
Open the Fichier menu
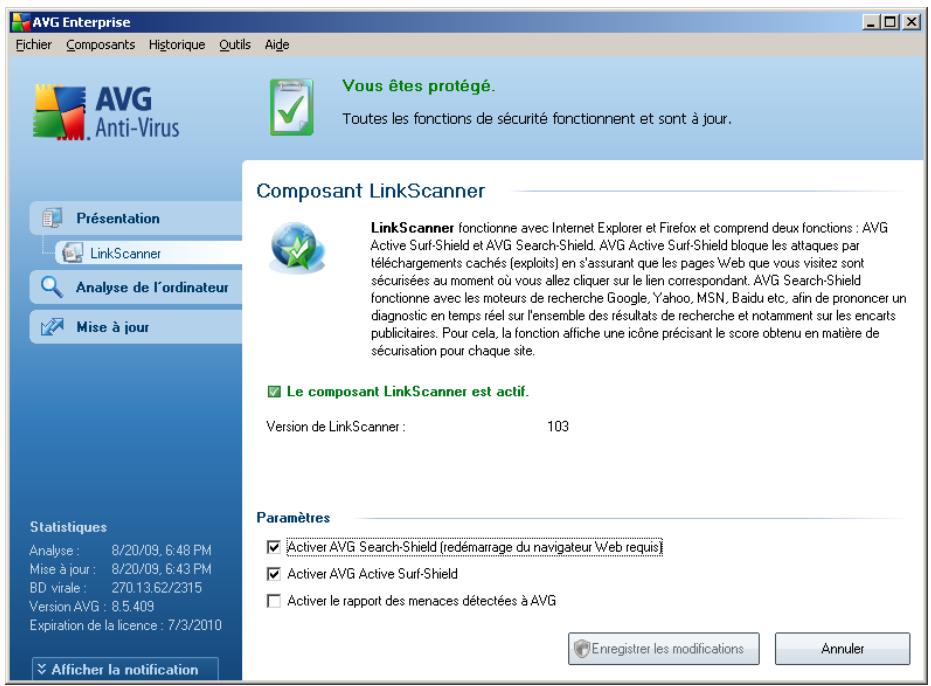click(33, 45)
